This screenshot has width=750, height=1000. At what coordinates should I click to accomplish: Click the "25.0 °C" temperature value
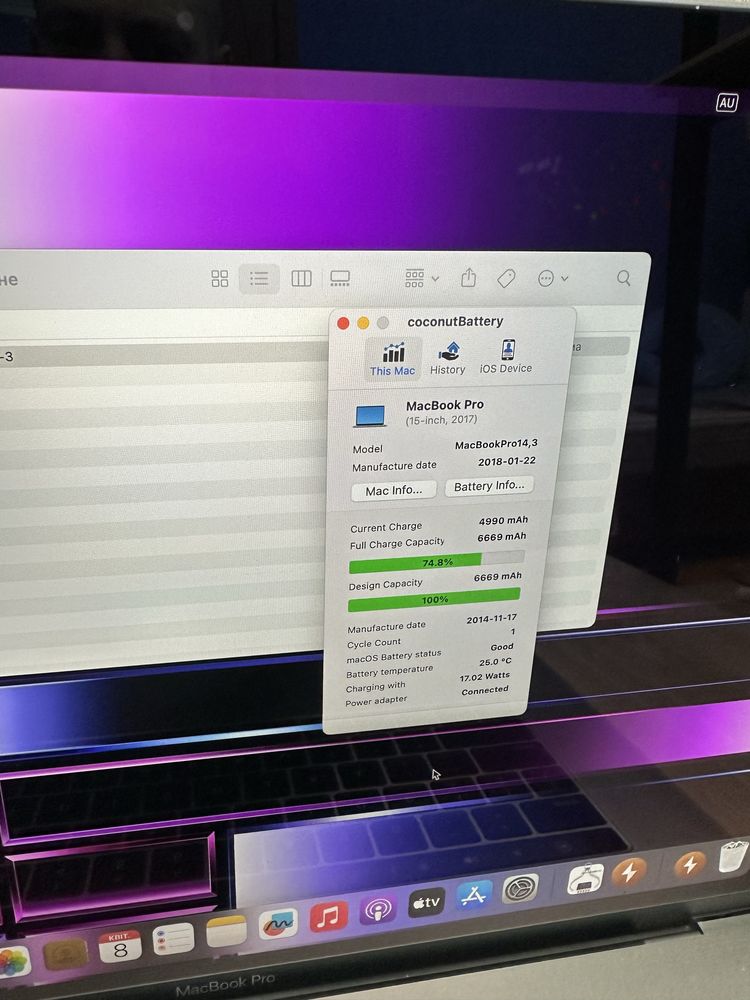pos(496,661)
